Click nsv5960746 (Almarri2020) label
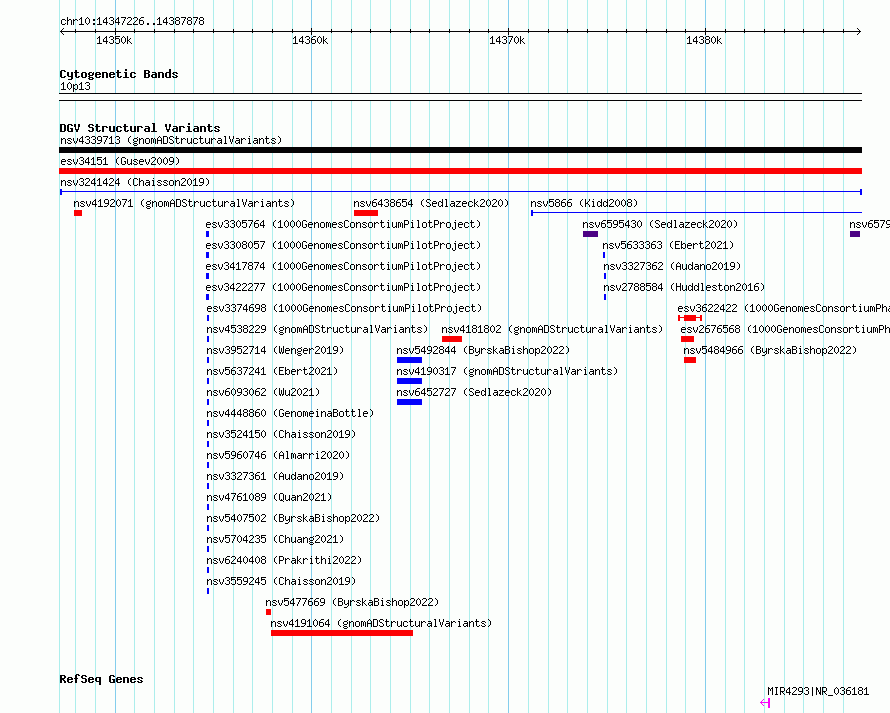890x713 pixels. (x=278, y=455)
